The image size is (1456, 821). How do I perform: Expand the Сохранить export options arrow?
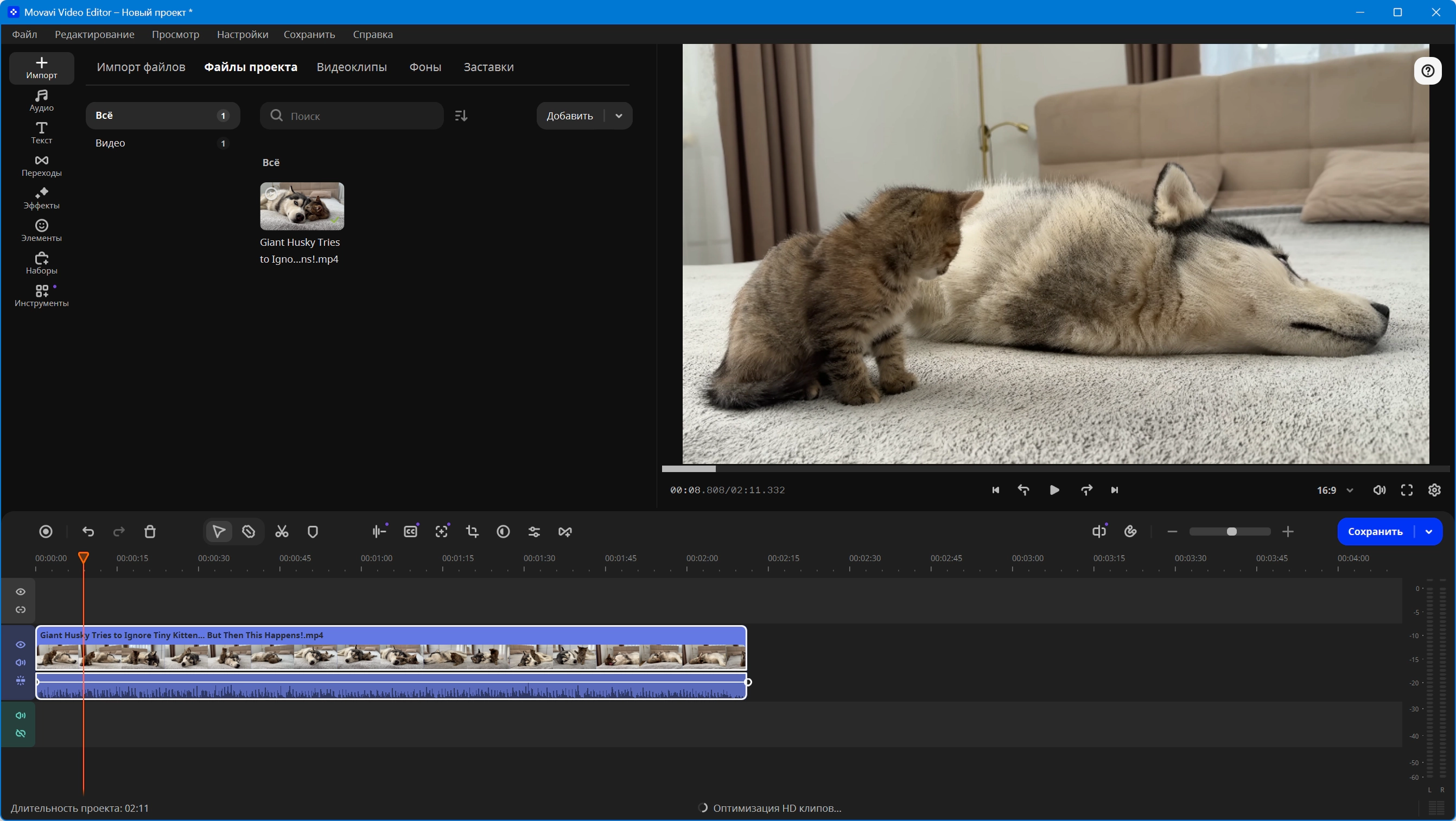tap(1429, 531)
